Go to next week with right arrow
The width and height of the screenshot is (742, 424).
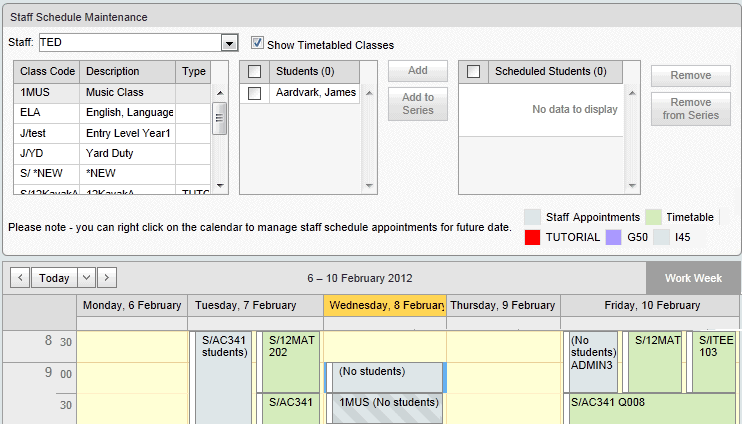[x=107, y=278]
